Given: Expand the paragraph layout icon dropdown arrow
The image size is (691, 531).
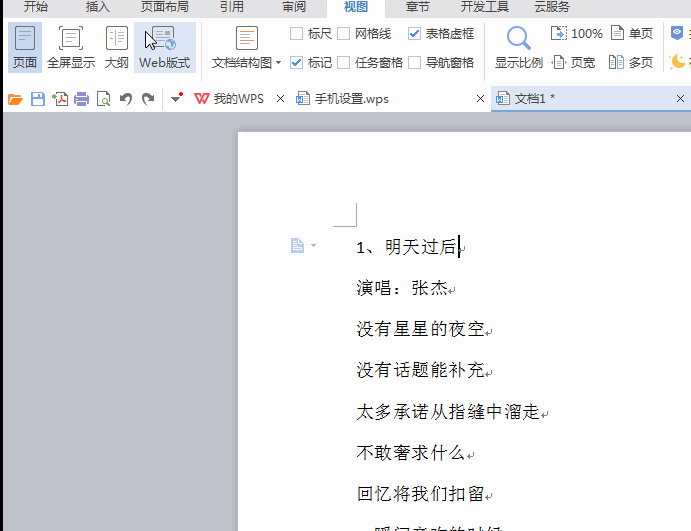Looking at the screenshot, I should [x=313, y=245].
